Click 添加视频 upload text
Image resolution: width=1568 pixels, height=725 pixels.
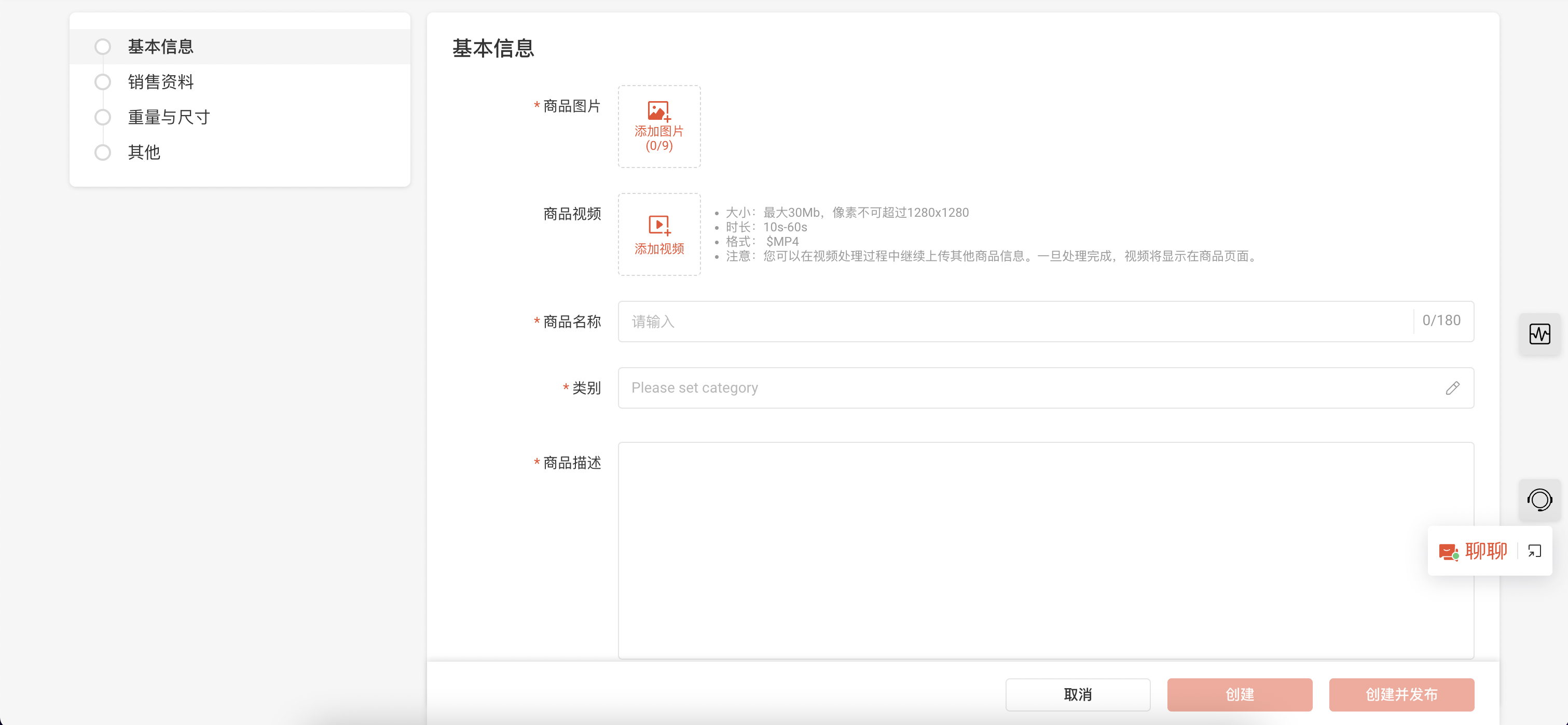(x=659, y=249)
